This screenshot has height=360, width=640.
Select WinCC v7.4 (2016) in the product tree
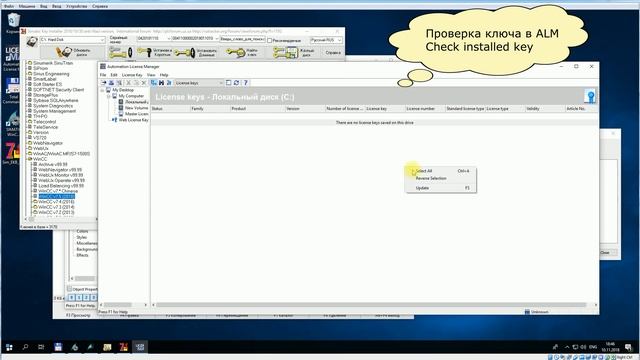(56, 202)
